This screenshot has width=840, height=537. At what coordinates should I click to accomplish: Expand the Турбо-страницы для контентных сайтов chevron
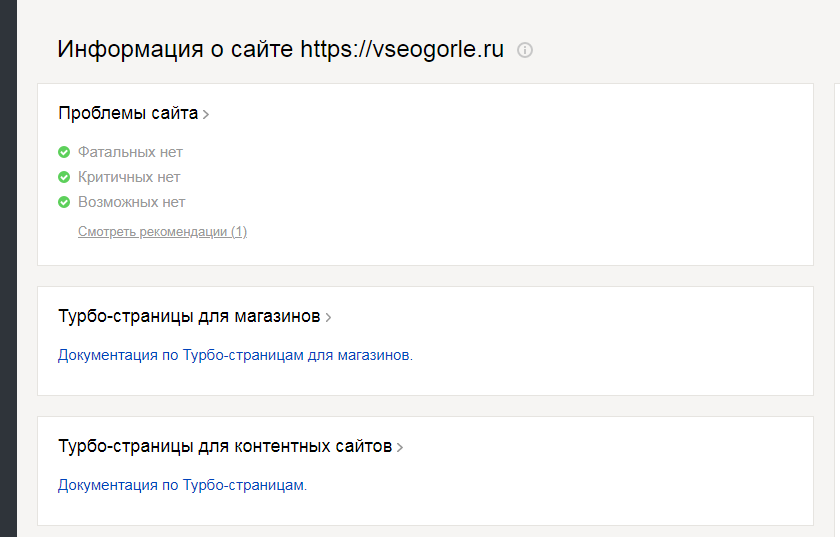tap(400, 448)
